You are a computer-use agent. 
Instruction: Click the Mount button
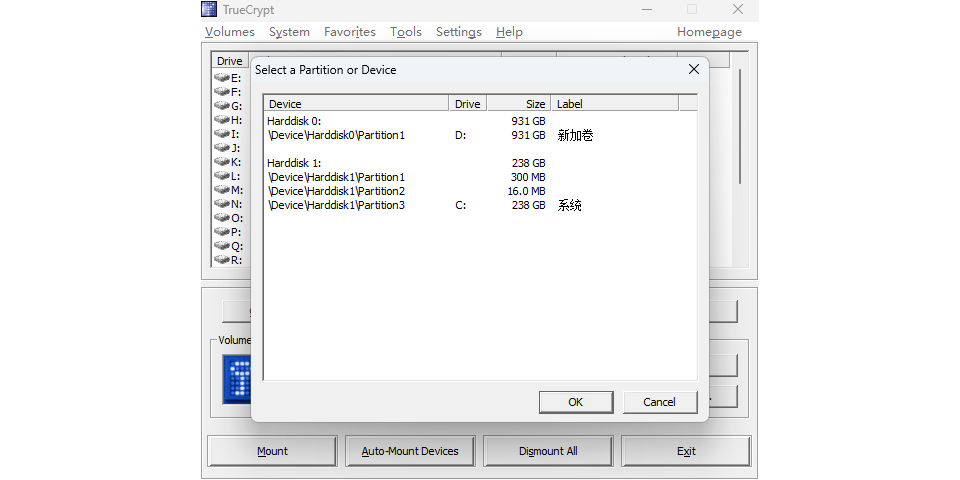pos(272,451)
